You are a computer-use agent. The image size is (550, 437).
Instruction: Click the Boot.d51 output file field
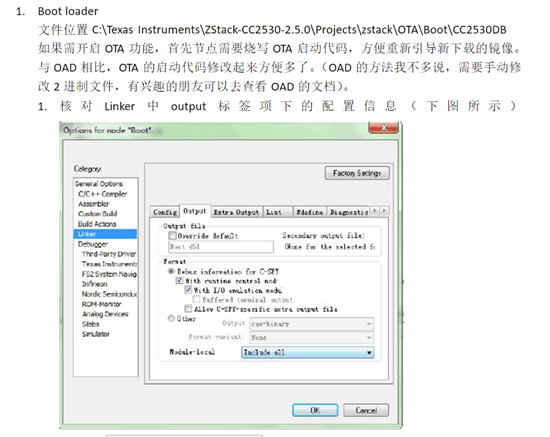(x=221, y=247)
